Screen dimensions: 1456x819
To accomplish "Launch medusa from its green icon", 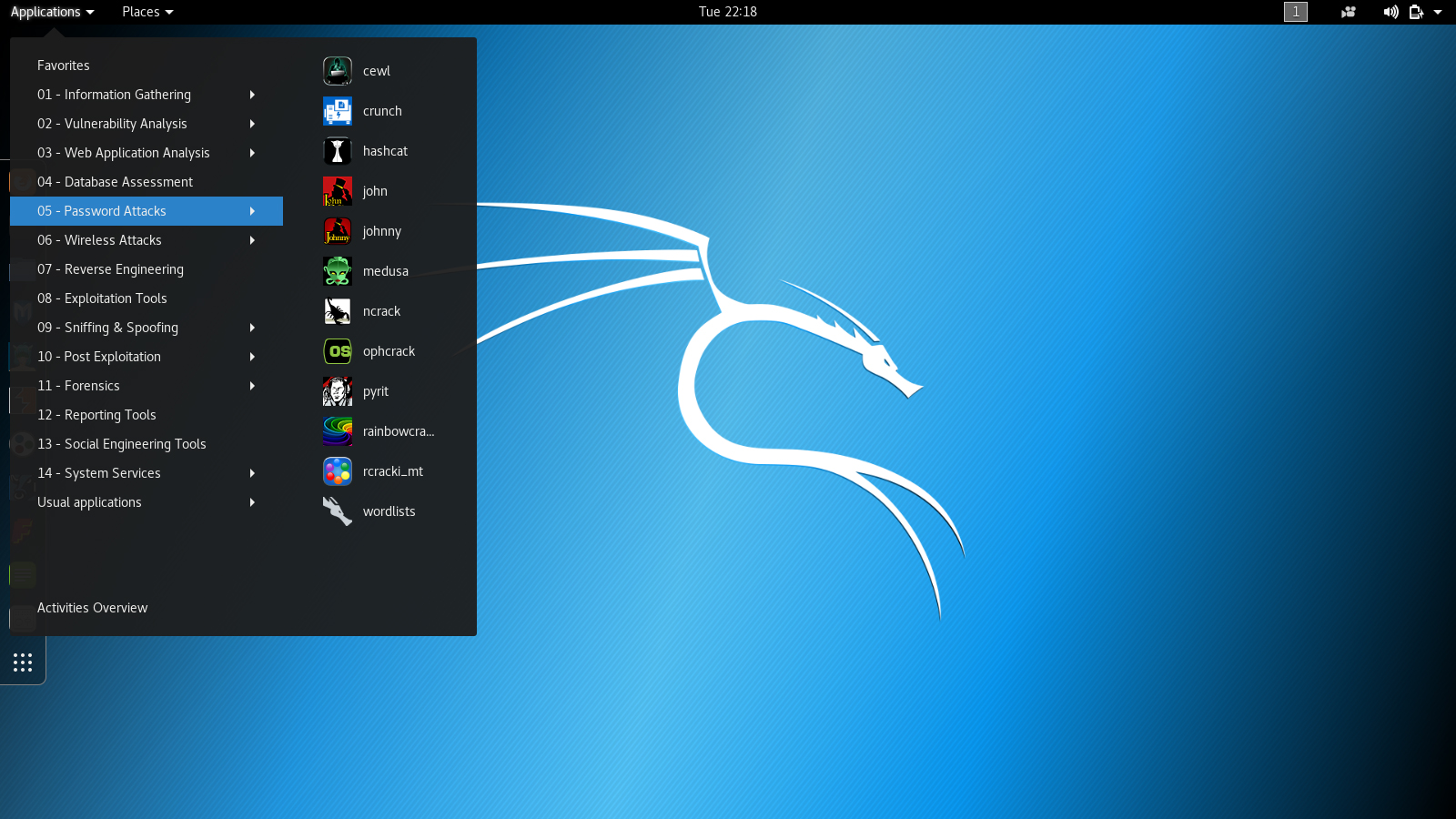I will tap(338, 271).
